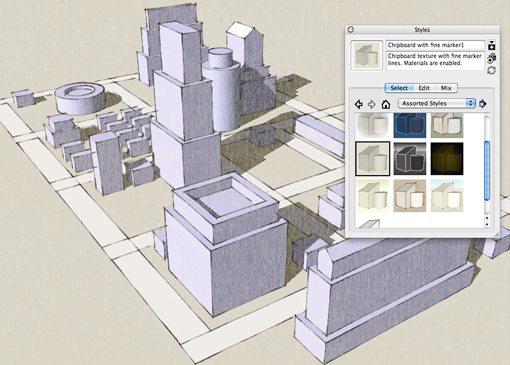Select the highlighted chipboard style thumbnail
The image size is (510, 365).
(x=373, y=159)
